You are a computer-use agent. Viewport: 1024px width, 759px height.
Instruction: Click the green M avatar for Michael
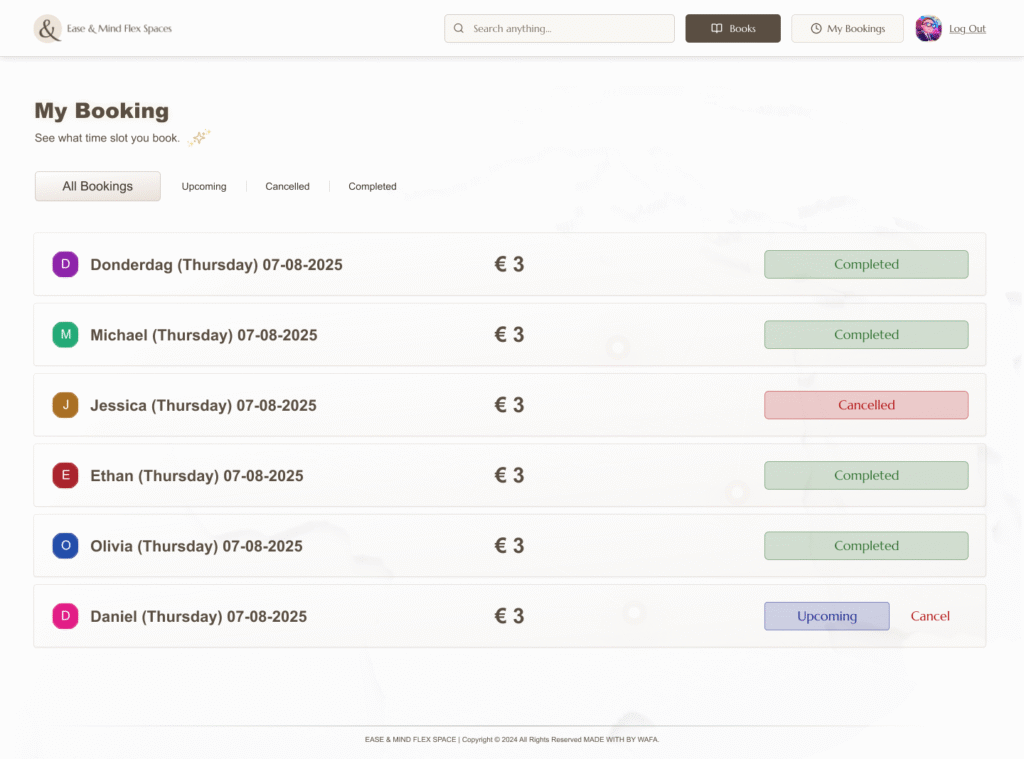point(66,335)
